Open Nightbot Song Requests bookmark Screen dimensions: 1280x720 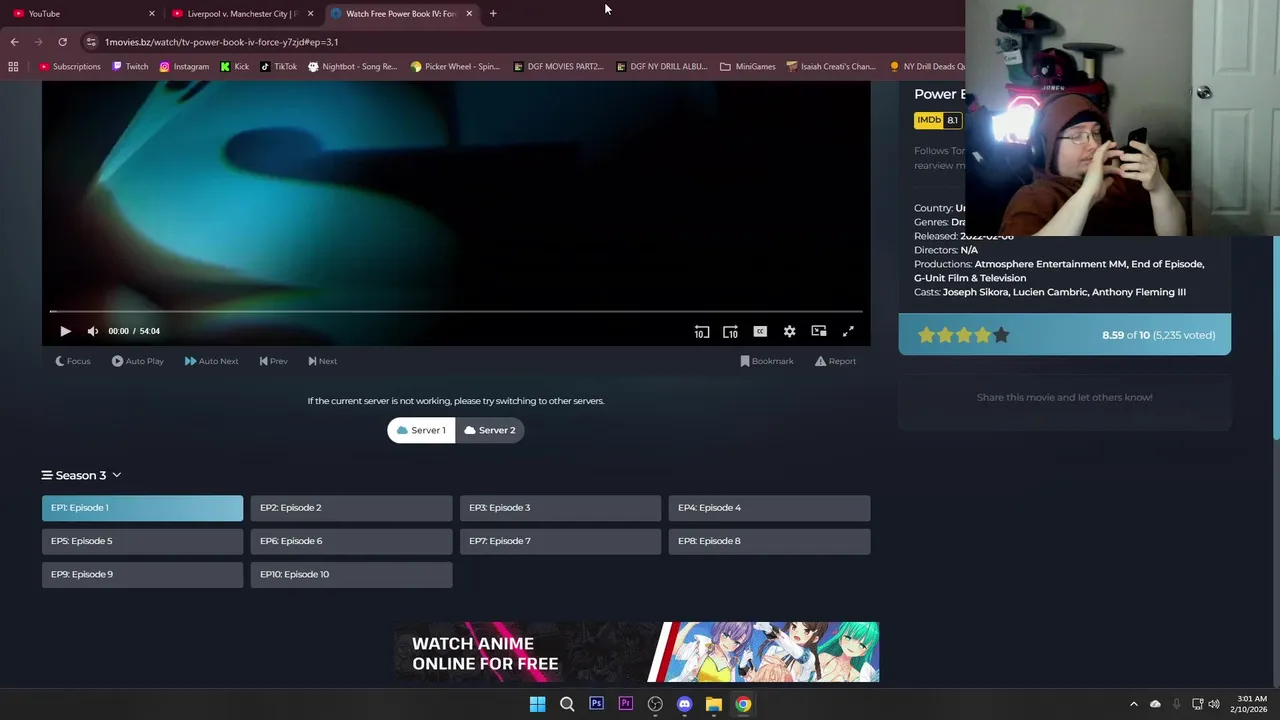coord(353,67)
